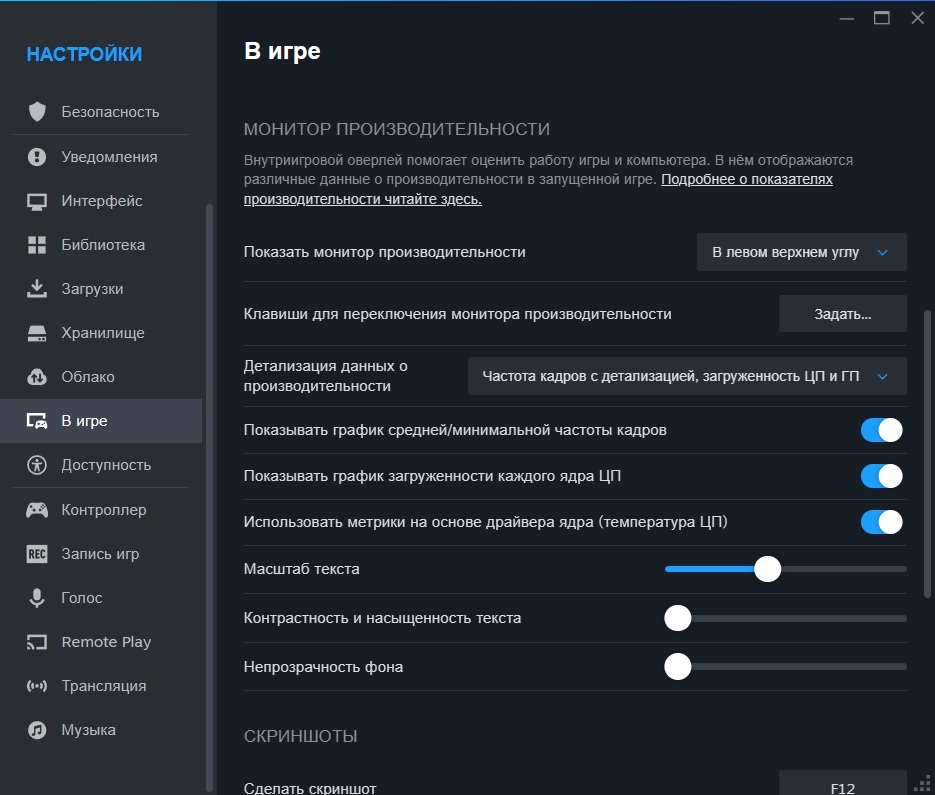
Task: Click the Масштаб текста slider handle
Action: (767, 569)
